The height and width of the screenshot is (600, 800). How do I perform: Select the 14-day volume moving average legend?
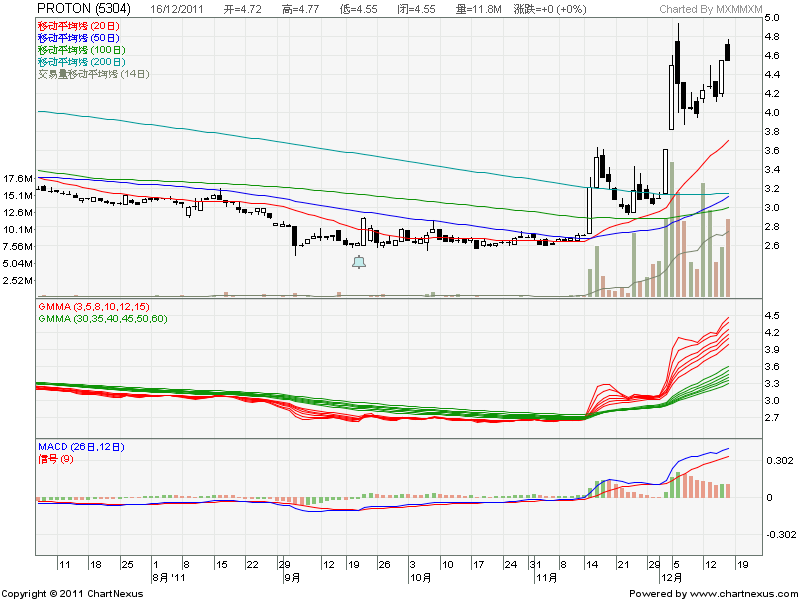pos(93,74)
